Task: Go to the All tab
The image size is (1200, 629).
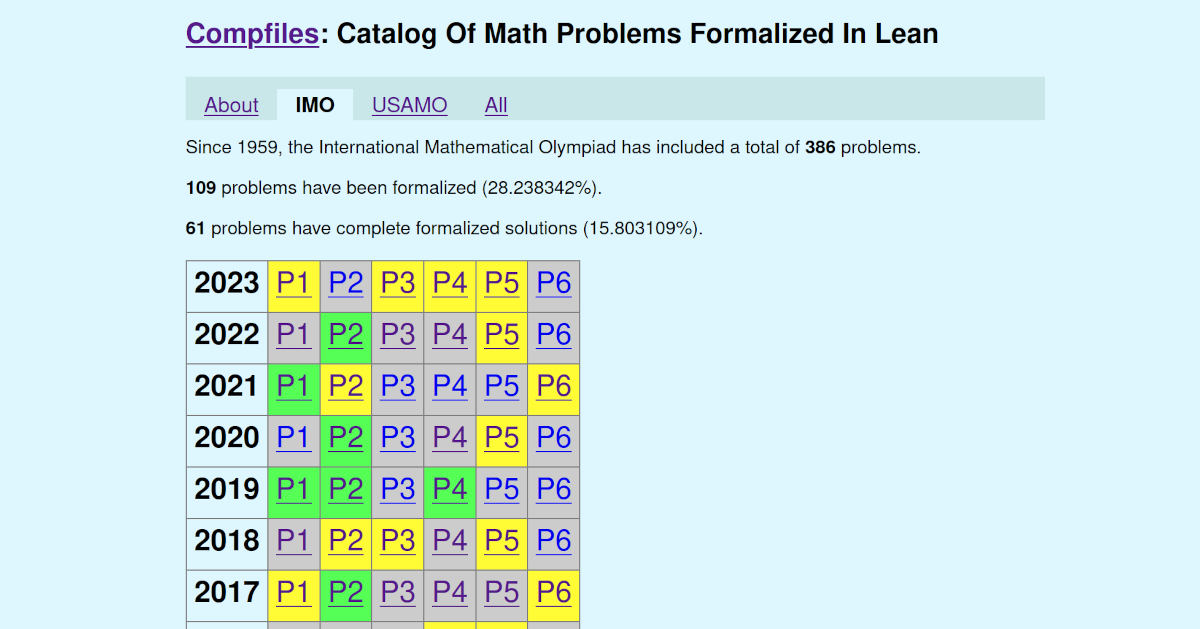Action: pyautogui.click(x=496, y=105)
